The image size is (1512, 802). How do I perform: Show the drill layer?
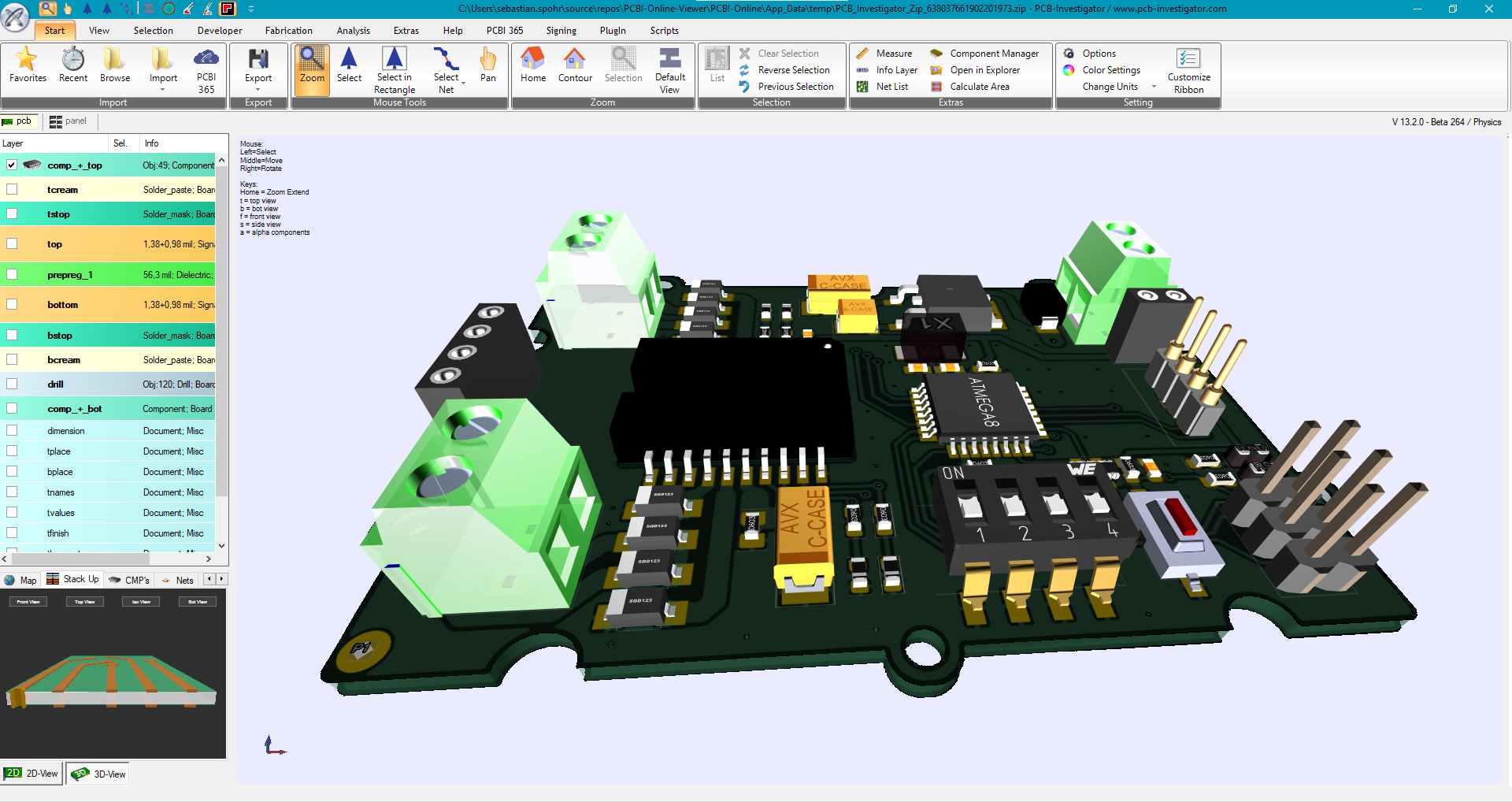pyautogui.click(x=11, y=384)
